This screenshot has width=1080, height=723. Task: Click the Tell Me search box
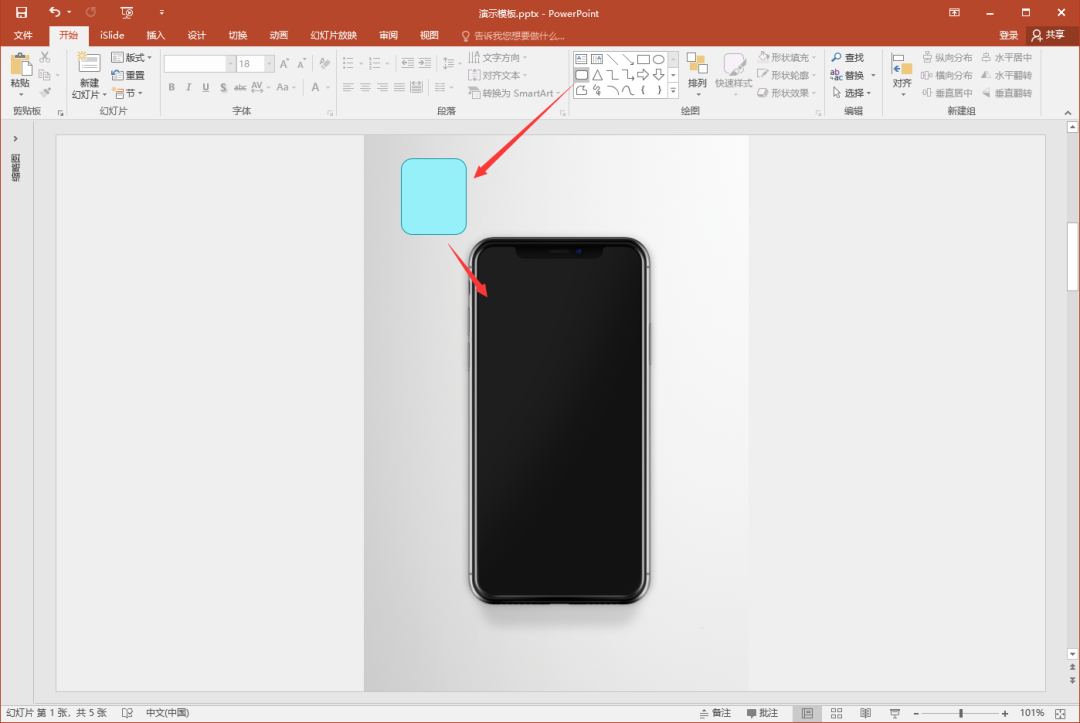click(513, 35)
